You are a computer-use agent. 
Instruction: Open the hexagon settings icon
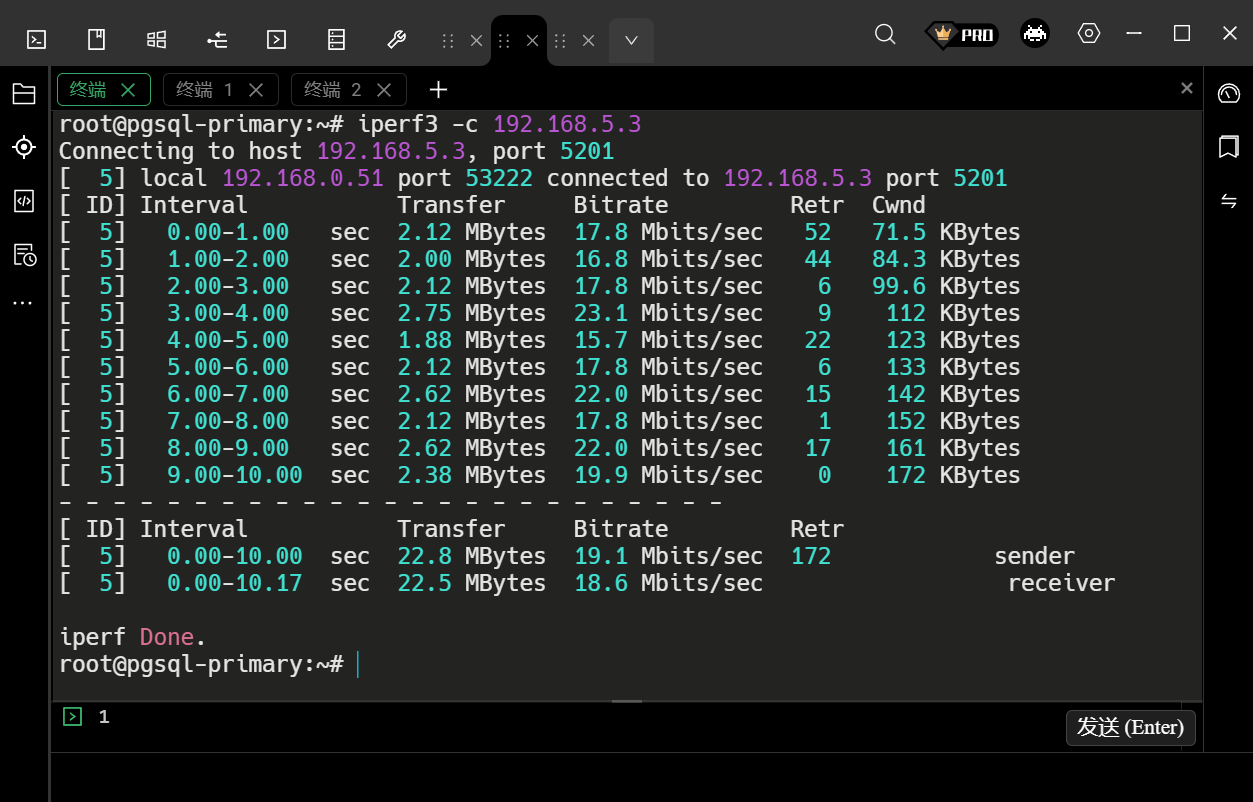[x=1088, y=34]
